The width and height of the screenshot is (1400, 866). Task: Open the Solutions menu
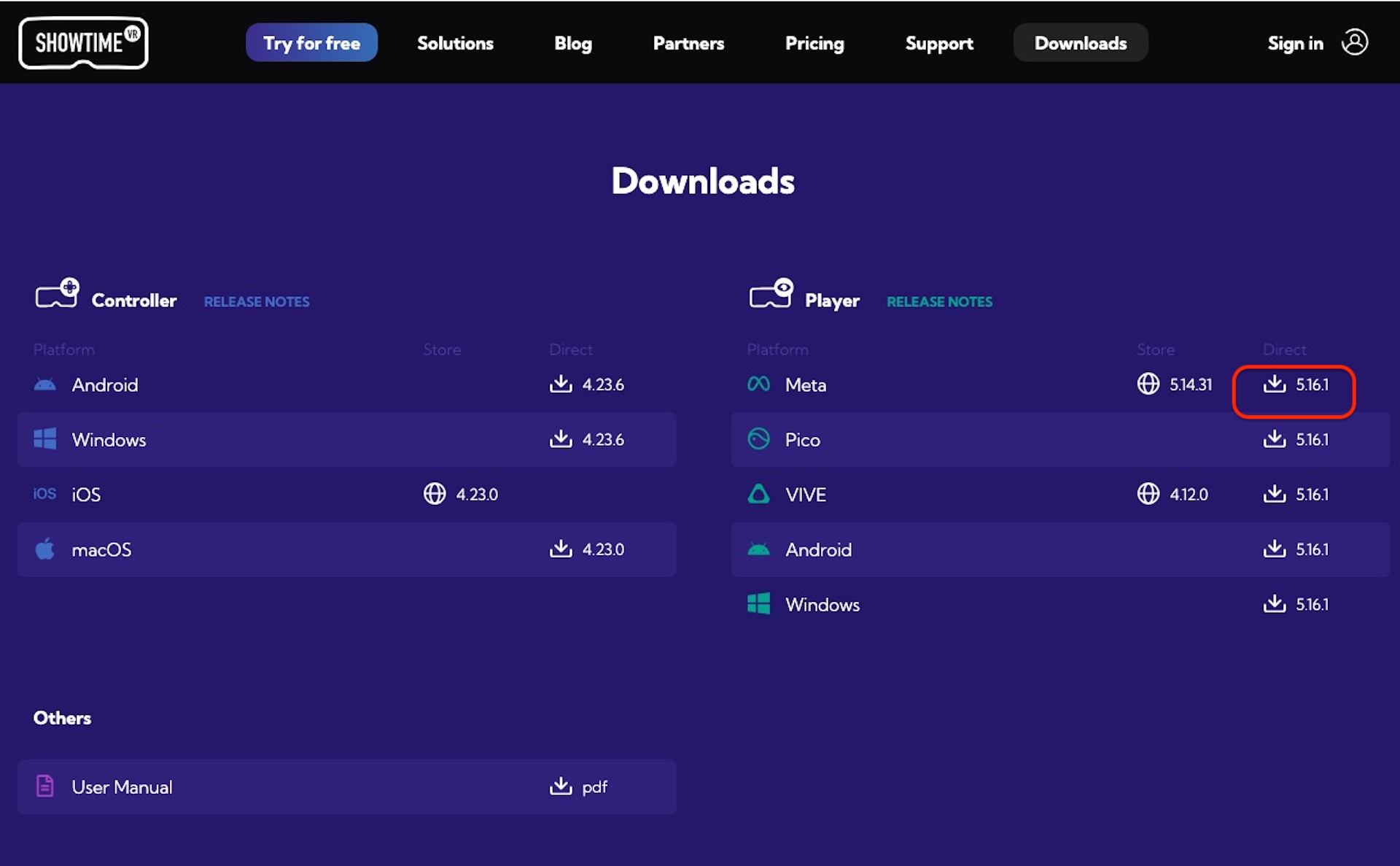click(x=455, y=43)
